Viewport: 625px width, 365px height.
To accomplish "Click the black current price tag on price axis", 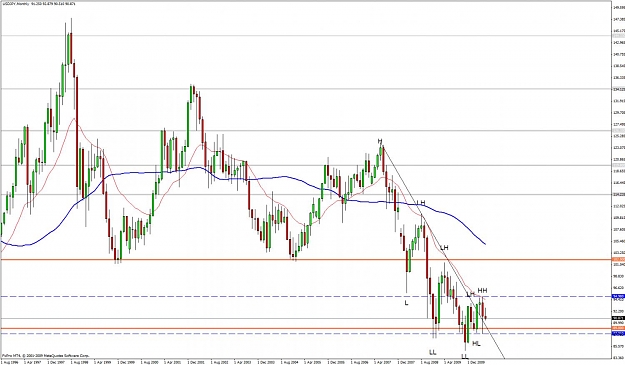I will point(618,318).
